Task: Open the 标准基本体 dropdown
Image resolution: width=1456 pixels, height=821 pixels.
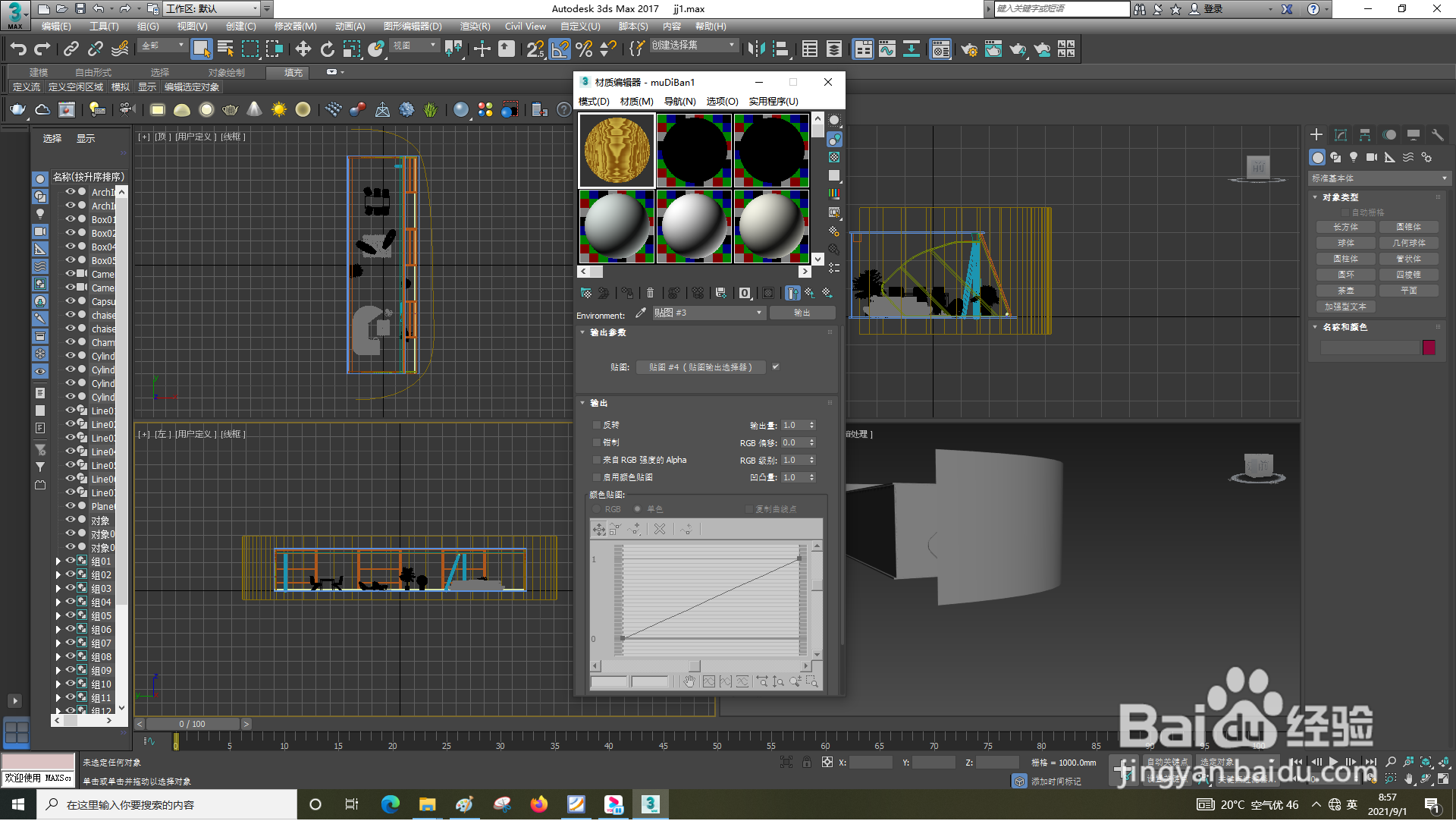Action: coord(1379,178)
